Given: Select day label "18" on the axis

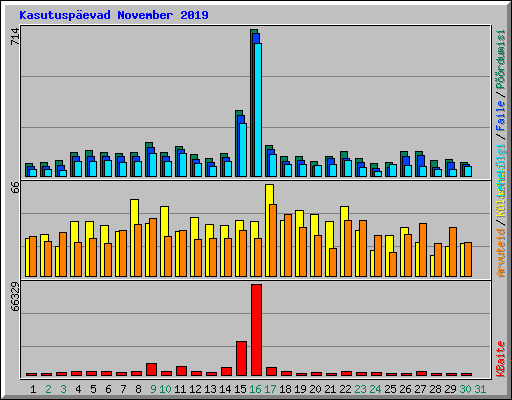Looking at the screenshot, I should pyautogui.click(x=285, y=389).
